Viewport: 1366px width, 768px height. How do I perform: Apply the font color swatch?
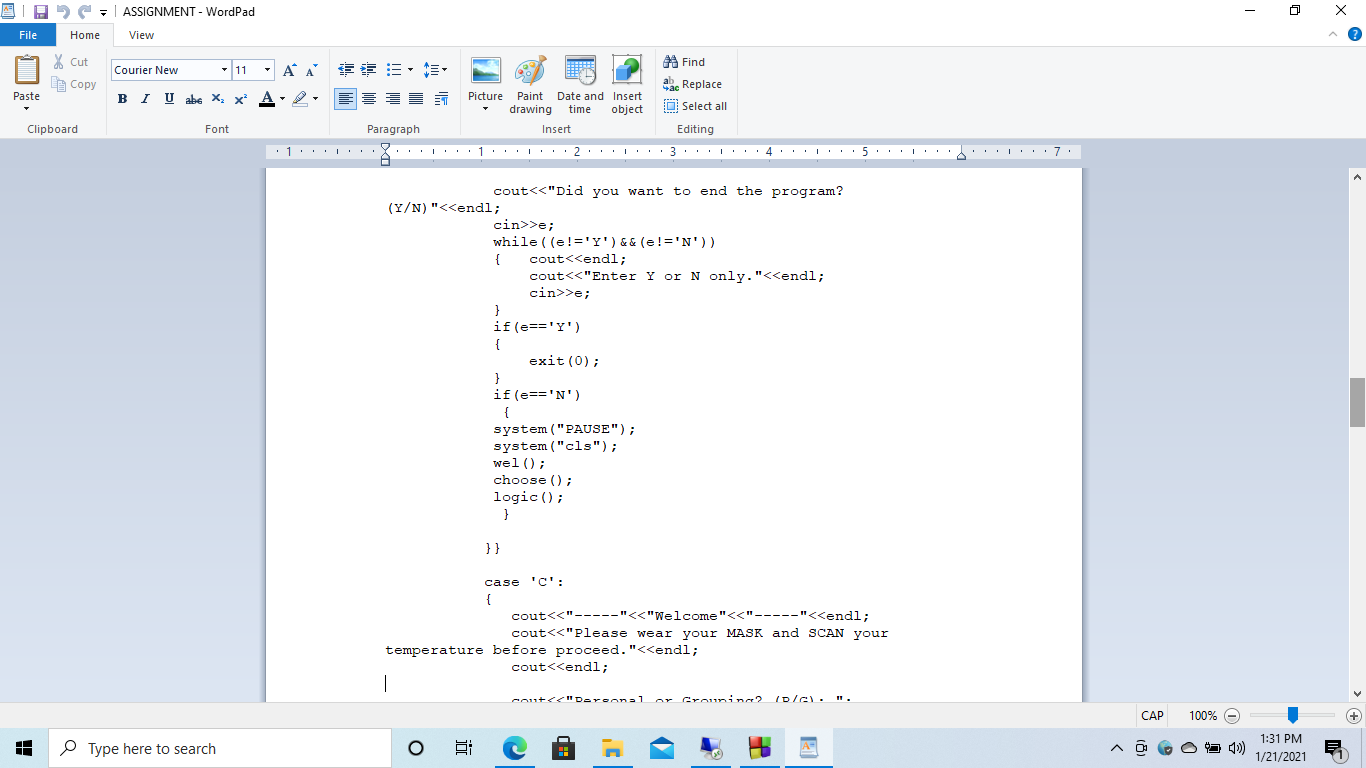[267, 99]
